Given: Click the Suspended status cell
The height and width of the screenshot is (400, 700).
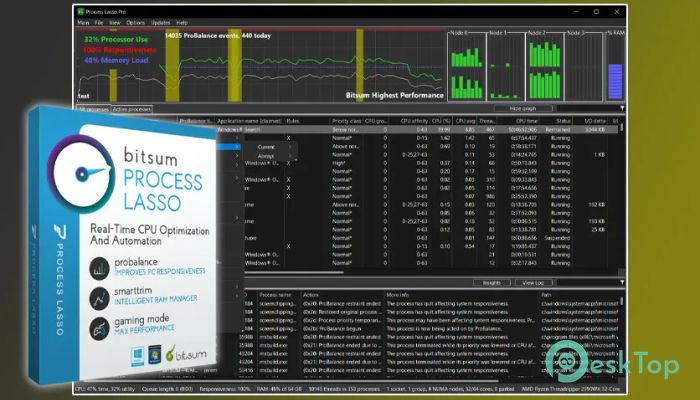Looking at the screenshot, I should tap(557, 238).
